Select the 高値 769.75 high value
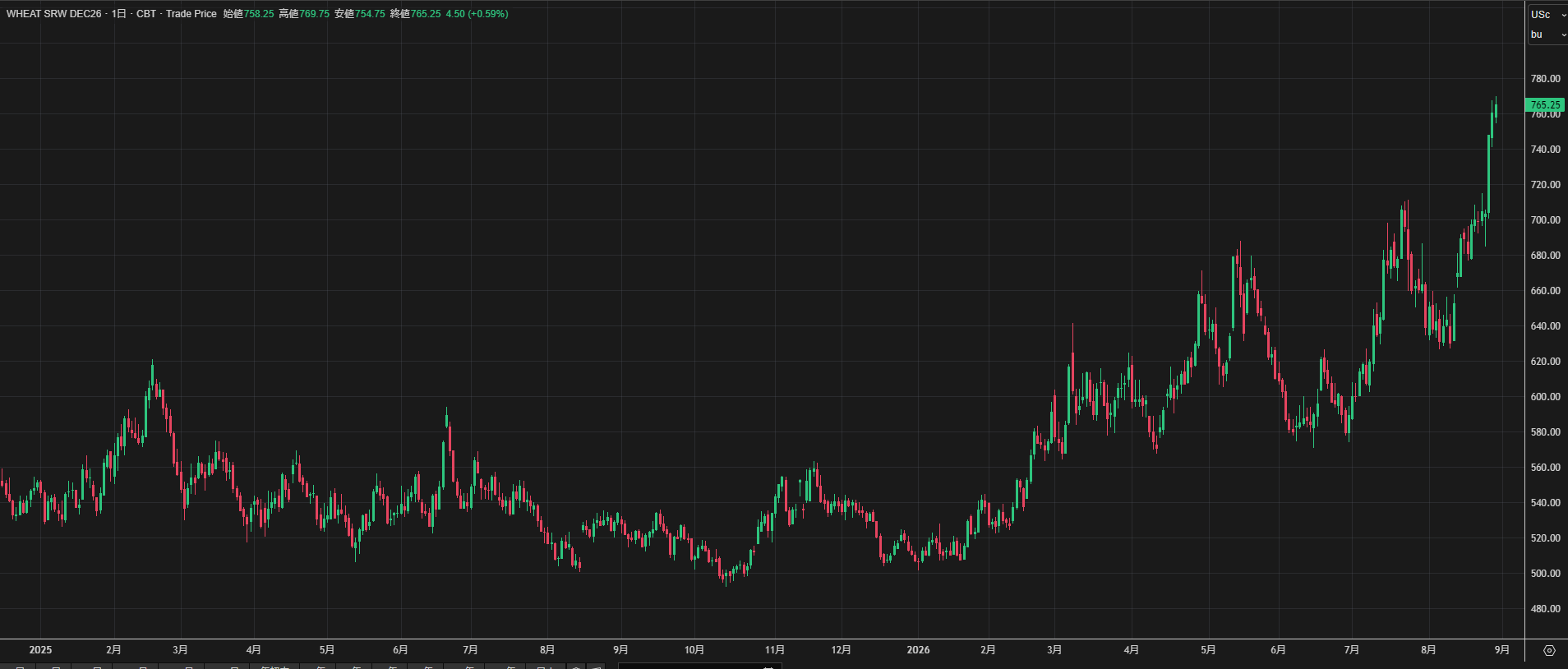 304,14
